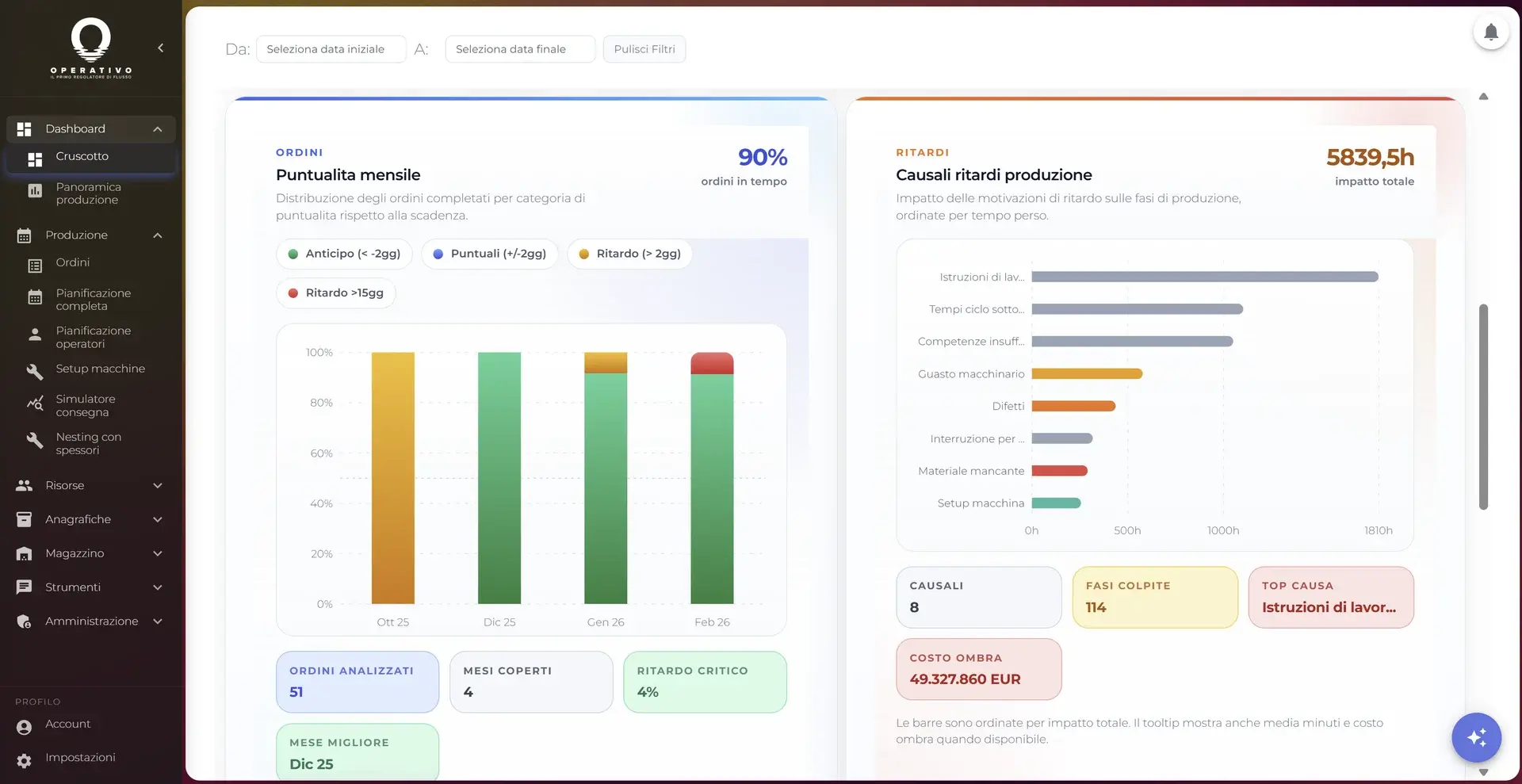The width and height of the screenshot is (1522, 784).
Task: Click the Account avatar icon
Action: [x=25, y=727]
